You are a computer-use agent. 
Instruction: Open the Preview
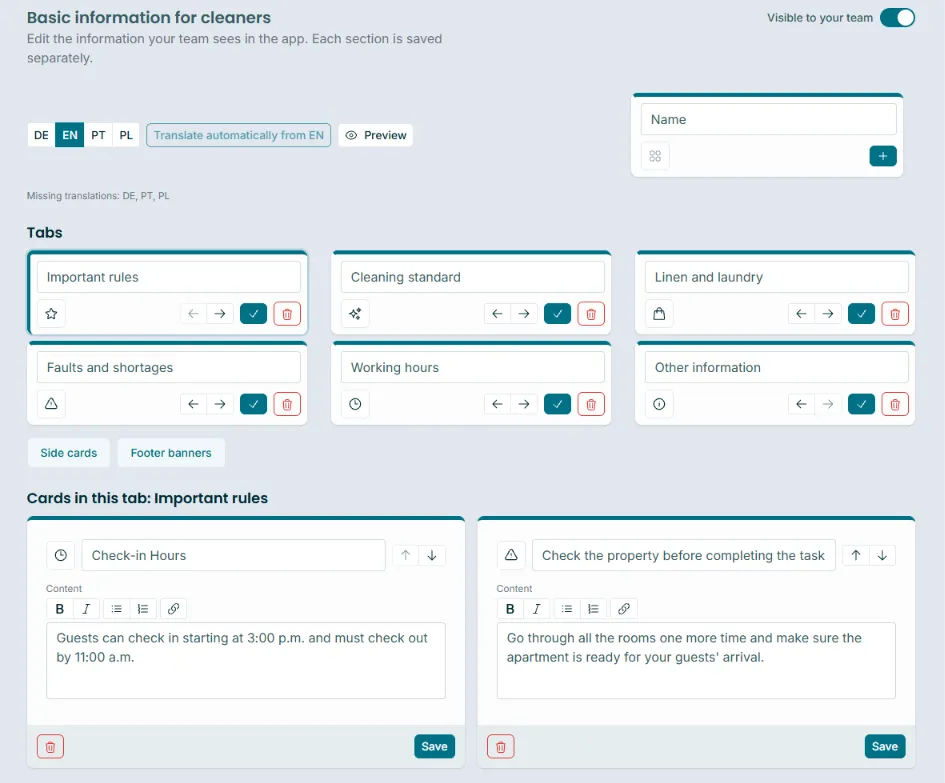point(375,135)
